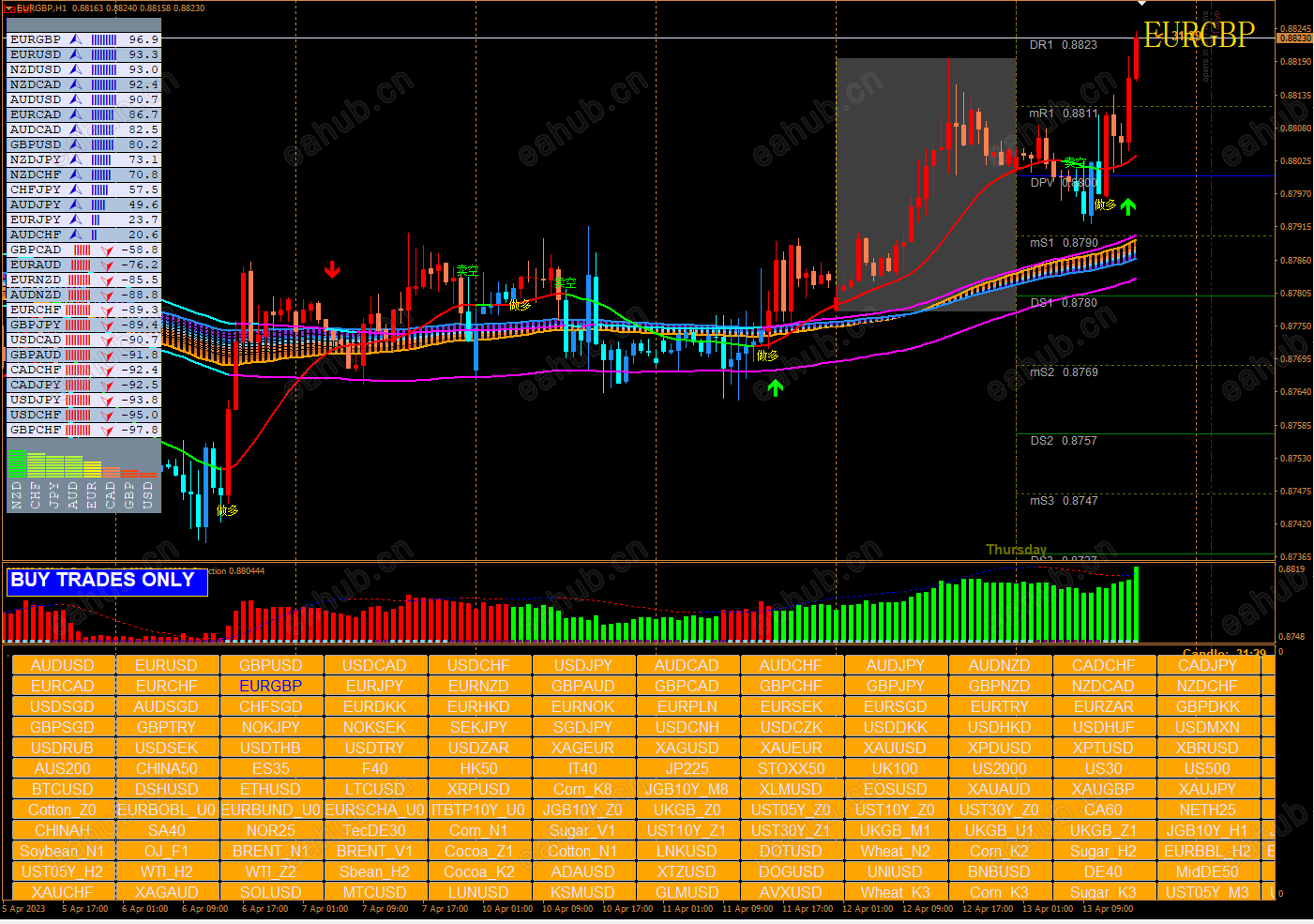Select the BNBUSD symbol button
The image size is (1314, 924).
click(1000, 871)
